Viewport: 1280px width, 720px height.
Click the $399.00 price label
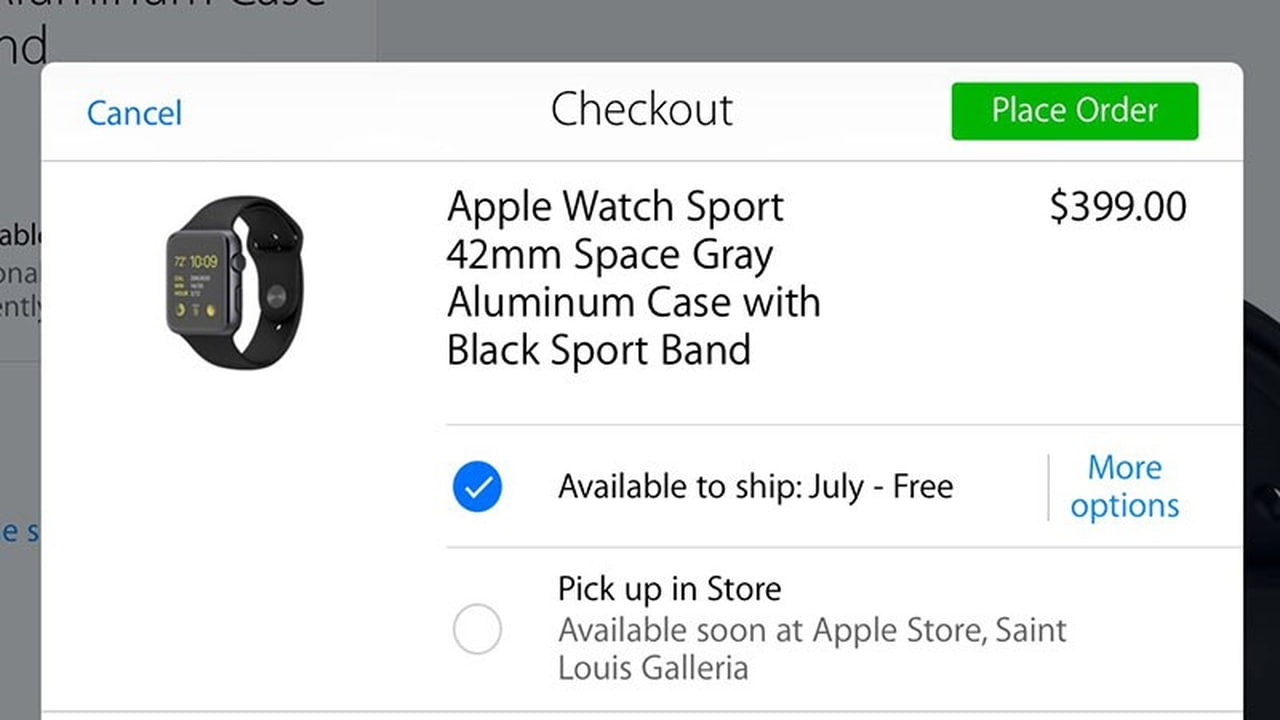pyautogui.click(x=1117, y=207)
